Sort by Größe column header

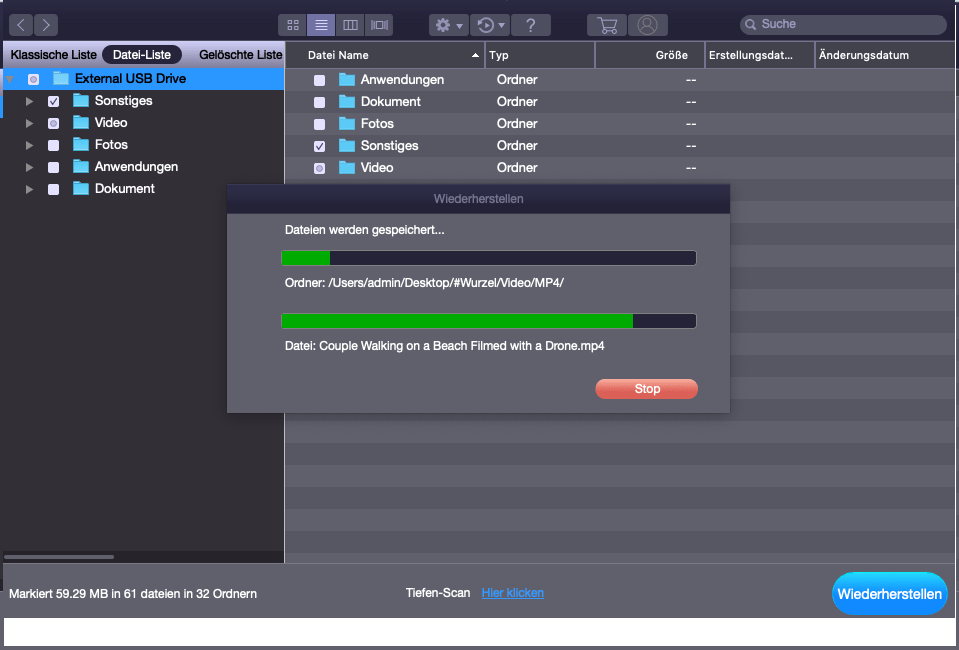tap(650, 55)
